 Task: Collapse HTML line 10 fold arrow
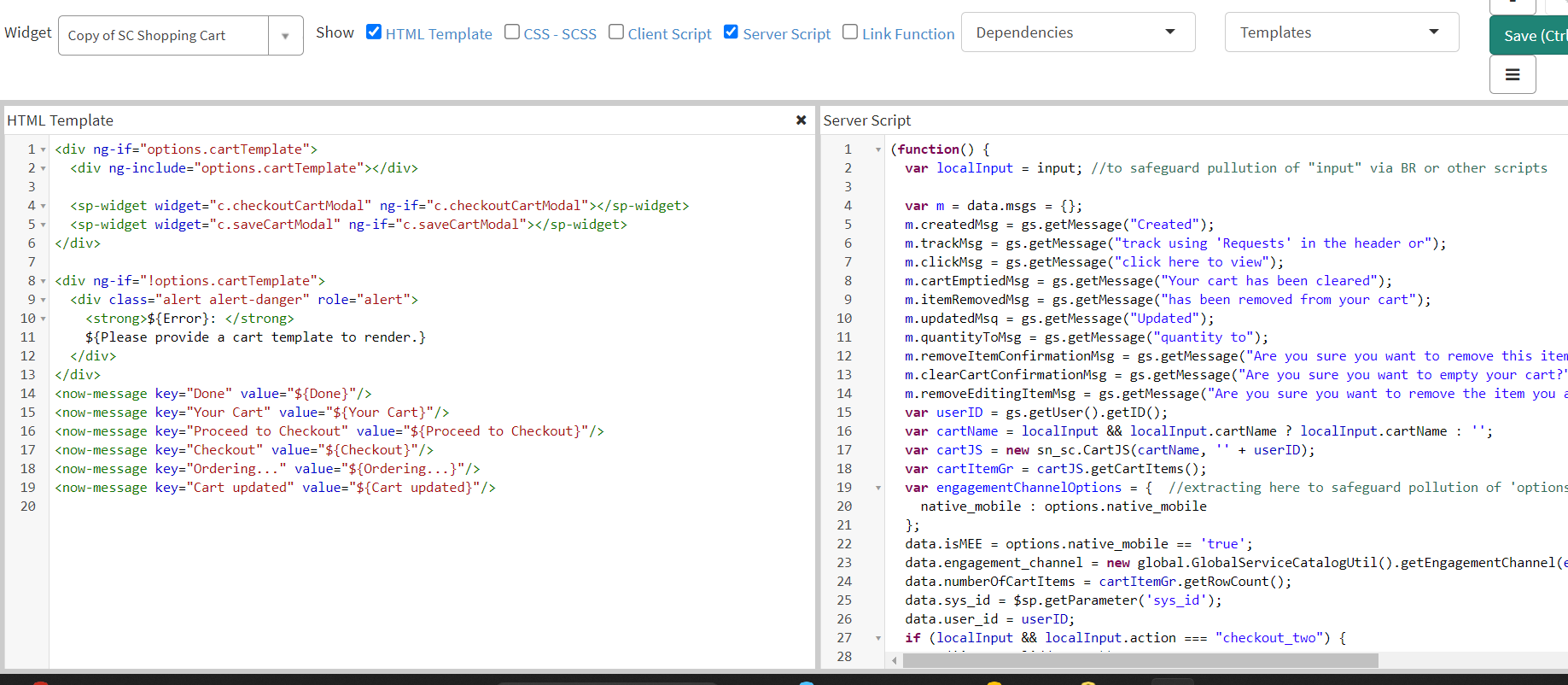point(43,319)
